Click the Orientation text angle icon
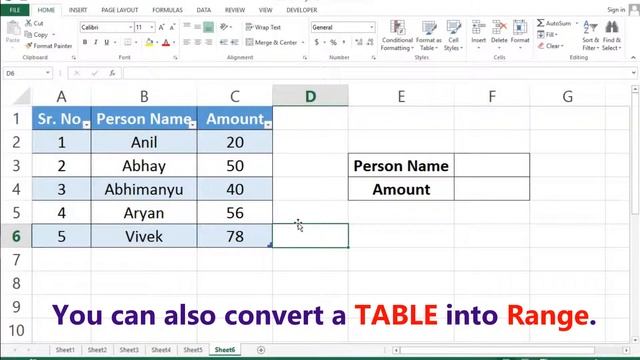640x360 pixels. 224,27
